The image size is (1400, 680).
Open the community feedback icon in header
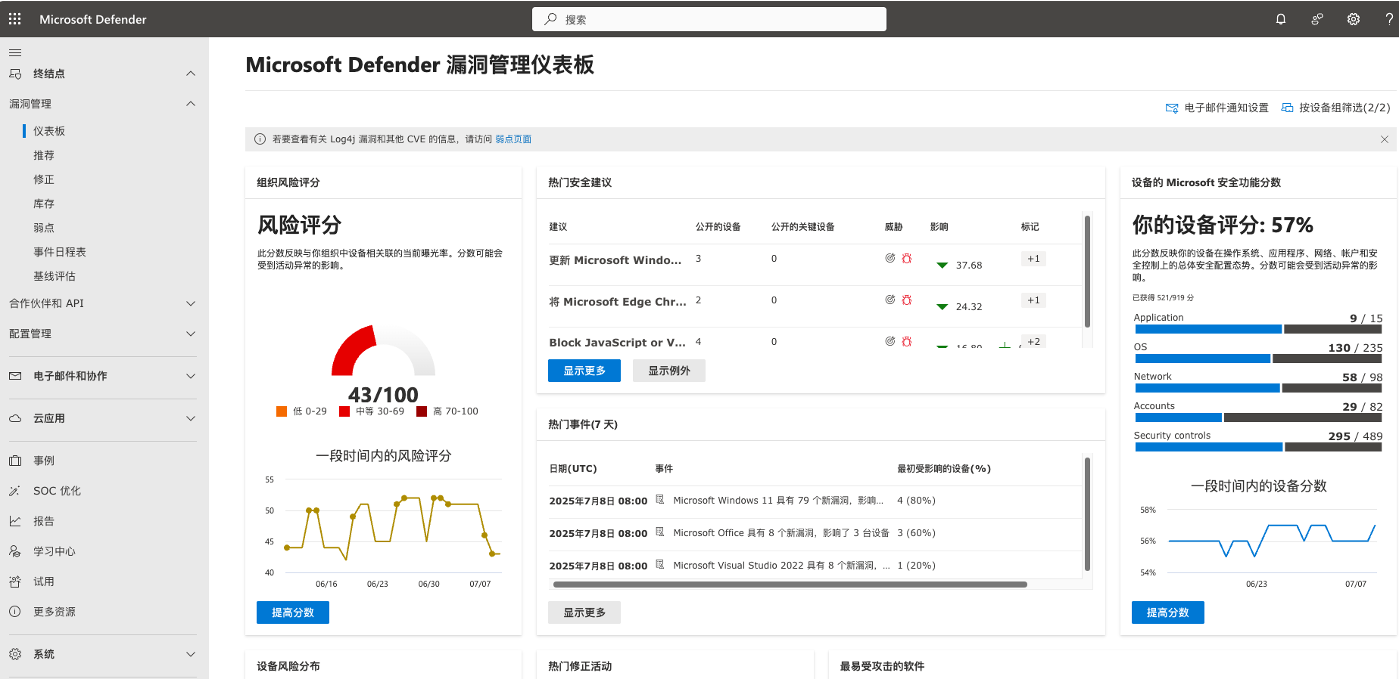pos(1317,19)
